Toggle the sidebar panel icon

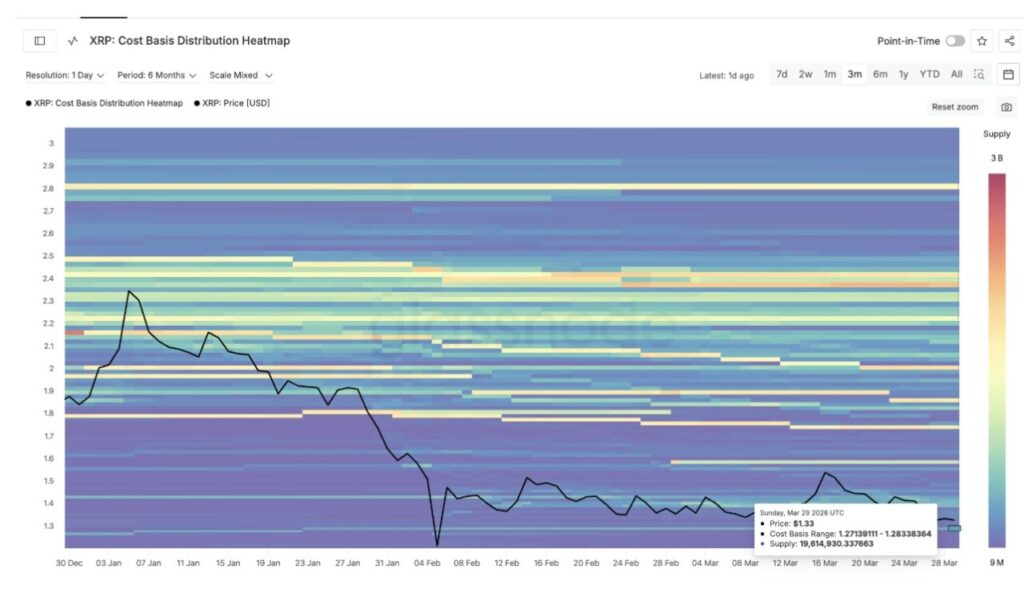tap(40, 41)
